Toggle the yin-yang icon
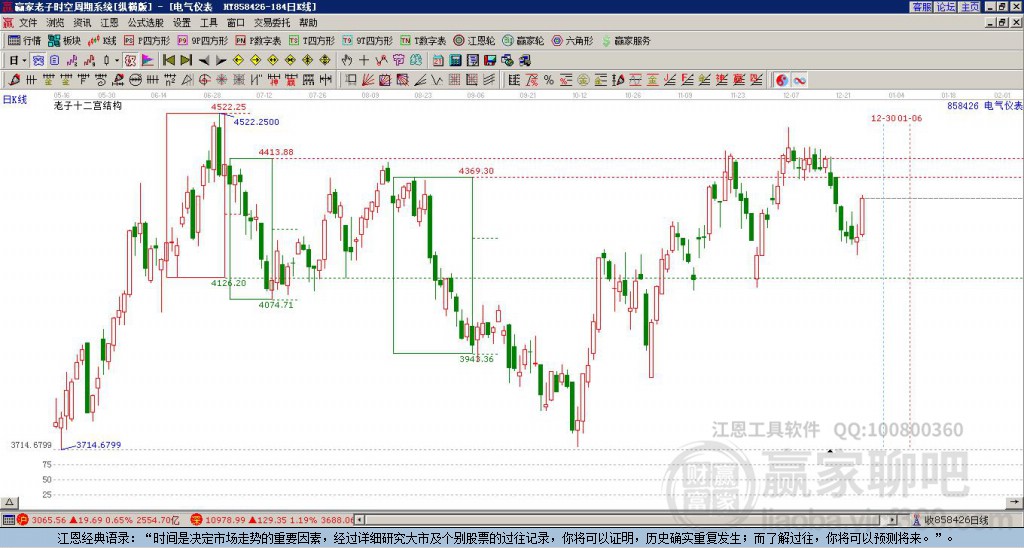 pos(782,80)
